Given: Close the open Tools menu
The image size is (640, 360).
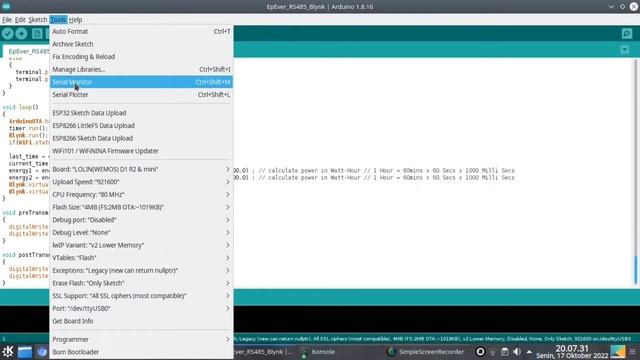Looking at the screenshot, I should pyautogui.click(x=58, y=20).
